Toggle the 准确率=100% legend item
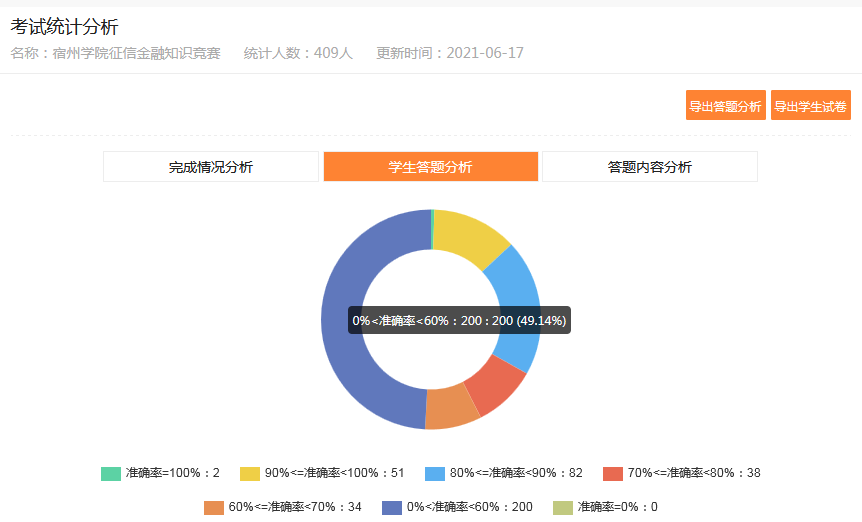 [x=160, y=473]
